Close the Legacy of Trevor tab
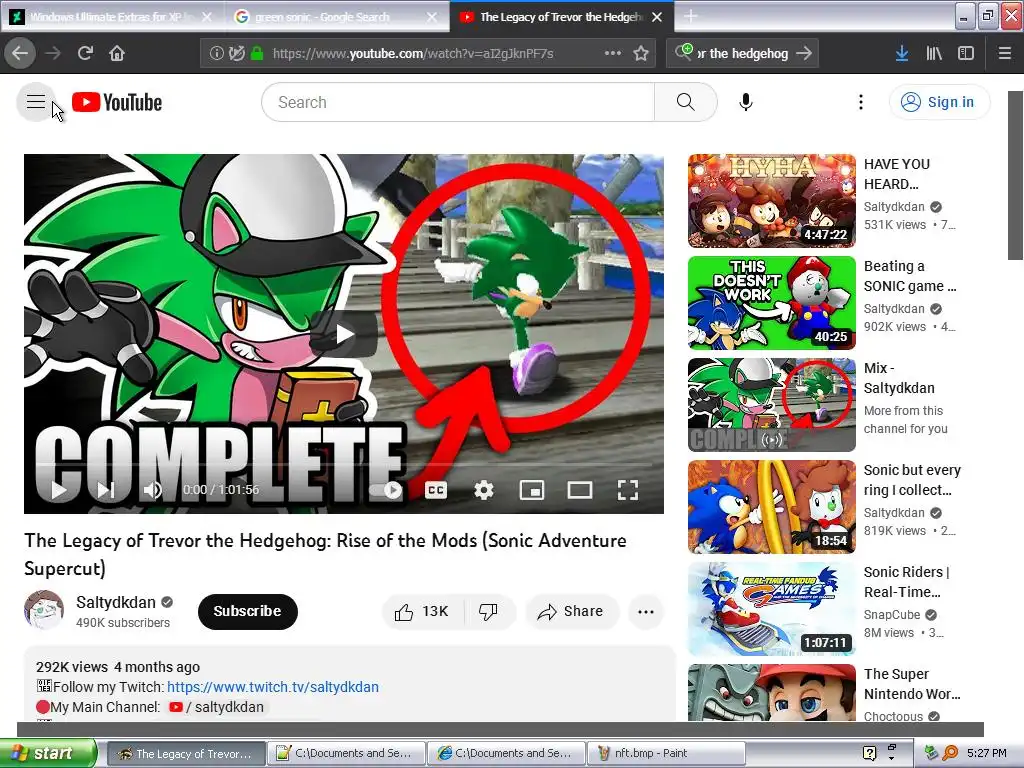Screen dimensions: 1024x768 [658, 17]
